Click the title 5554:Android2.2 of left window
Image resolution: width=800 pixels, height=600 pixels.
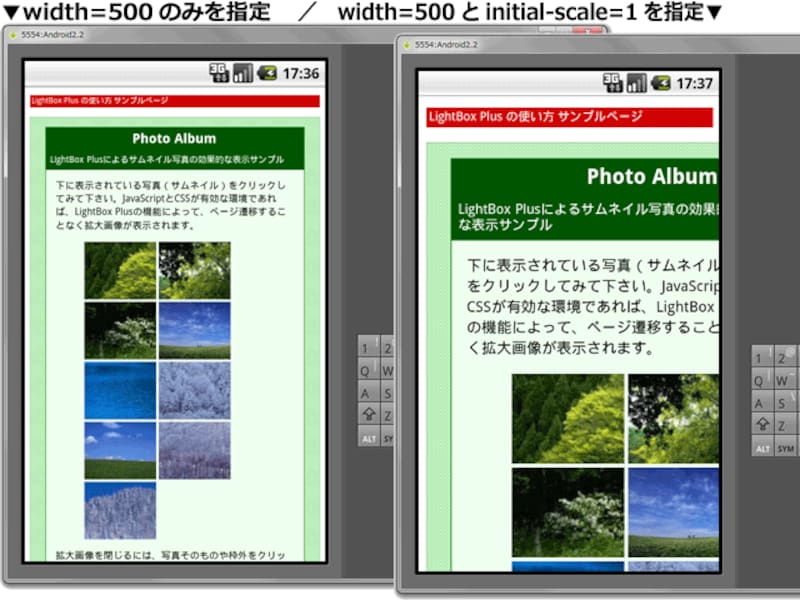[53, 35]
